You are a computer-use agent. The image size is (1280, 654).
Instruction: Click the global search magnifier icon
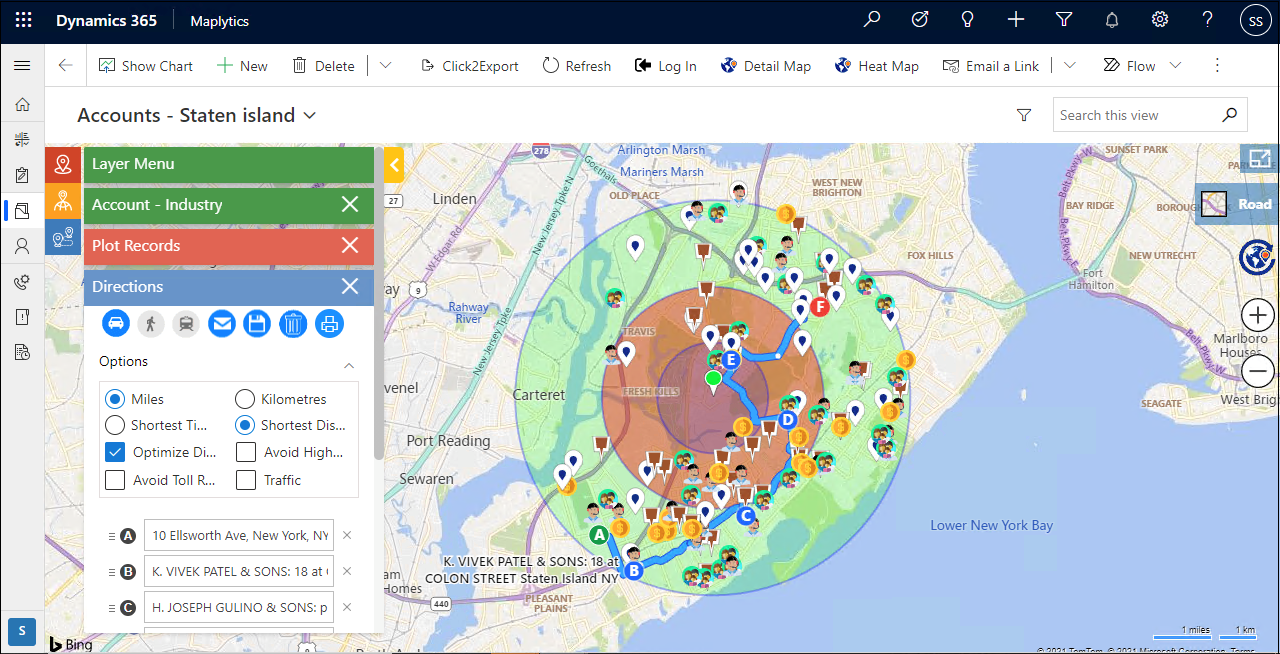tap(872, 20)
